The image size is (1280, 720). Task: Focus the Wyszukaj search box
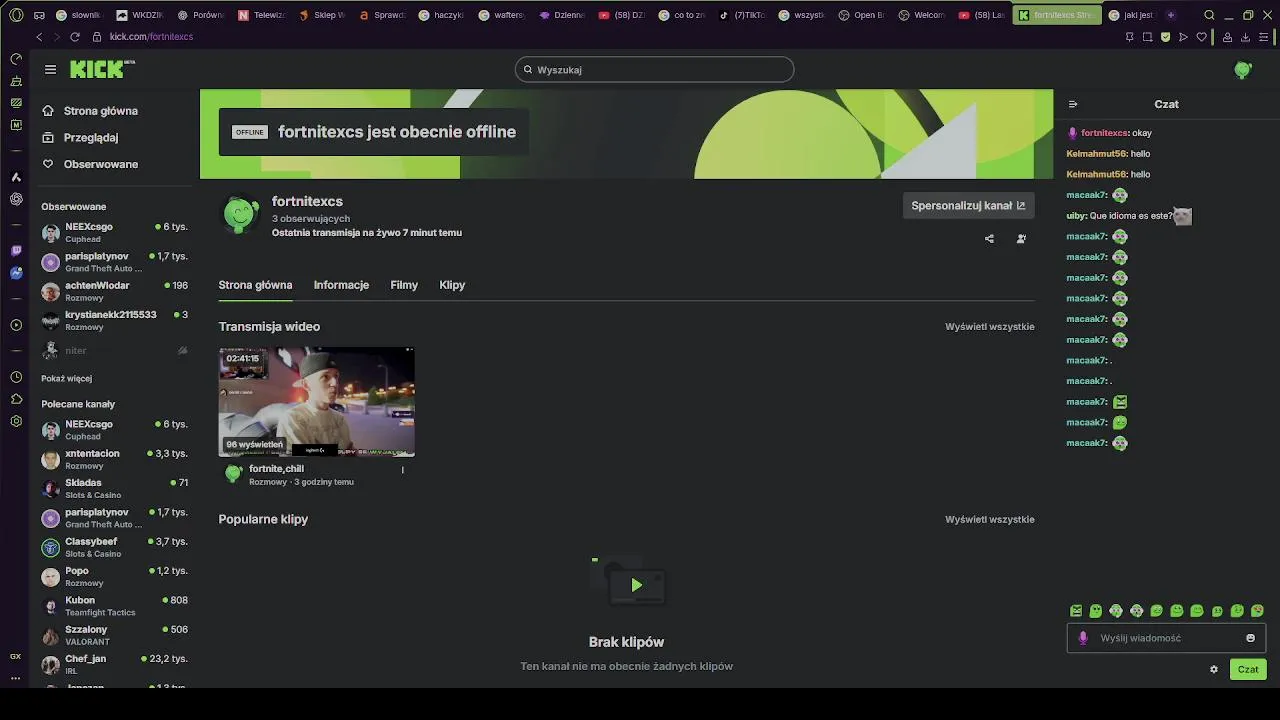655,69
